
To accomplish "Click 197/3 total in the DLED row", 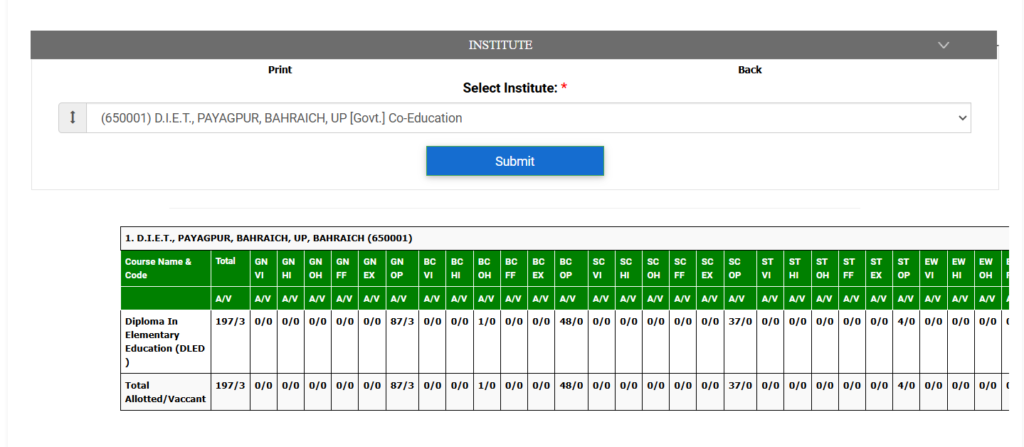I will (229, 321).
